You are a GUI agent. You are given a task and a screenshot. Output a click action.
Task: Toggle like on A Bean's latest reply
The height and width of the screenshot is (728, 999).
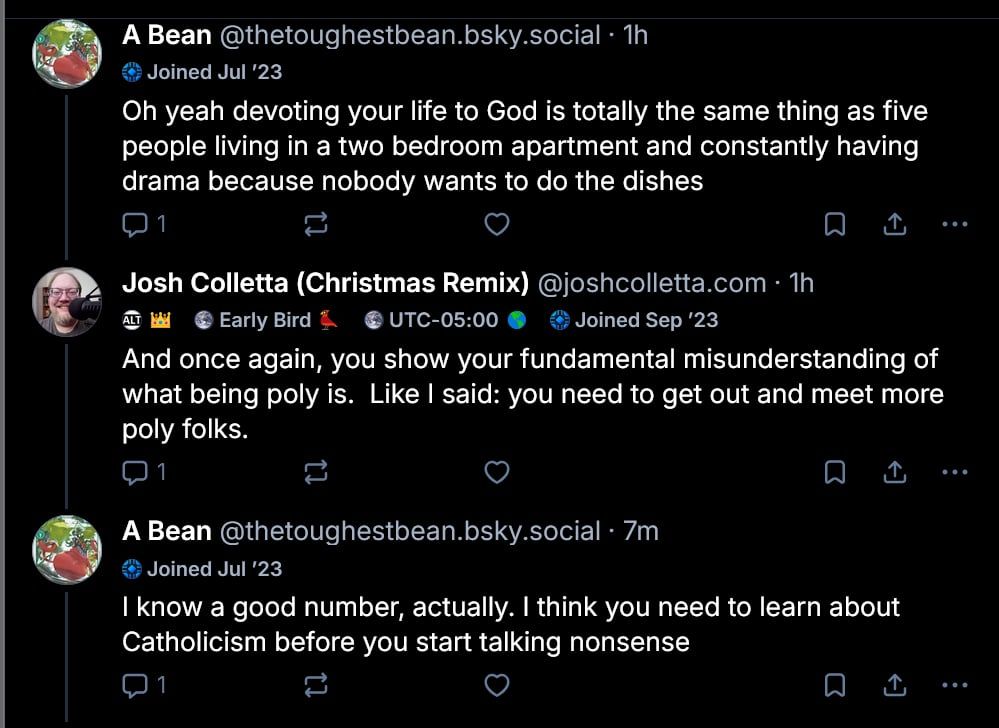pos(497,686)
